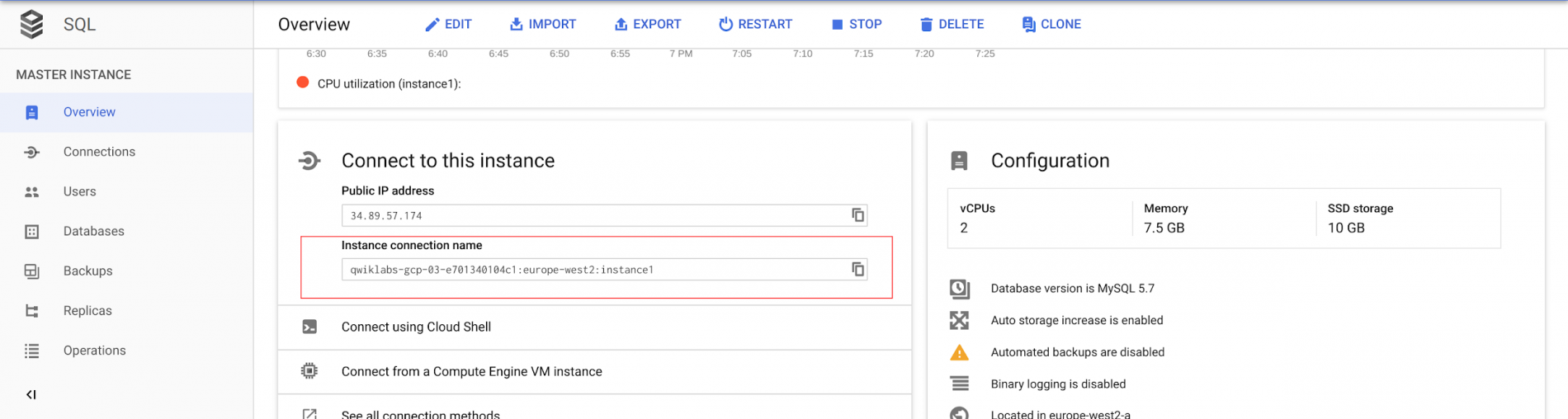Click the public IP address field
The height and width of the screenshot is (419, 1568).
(604, 215)
